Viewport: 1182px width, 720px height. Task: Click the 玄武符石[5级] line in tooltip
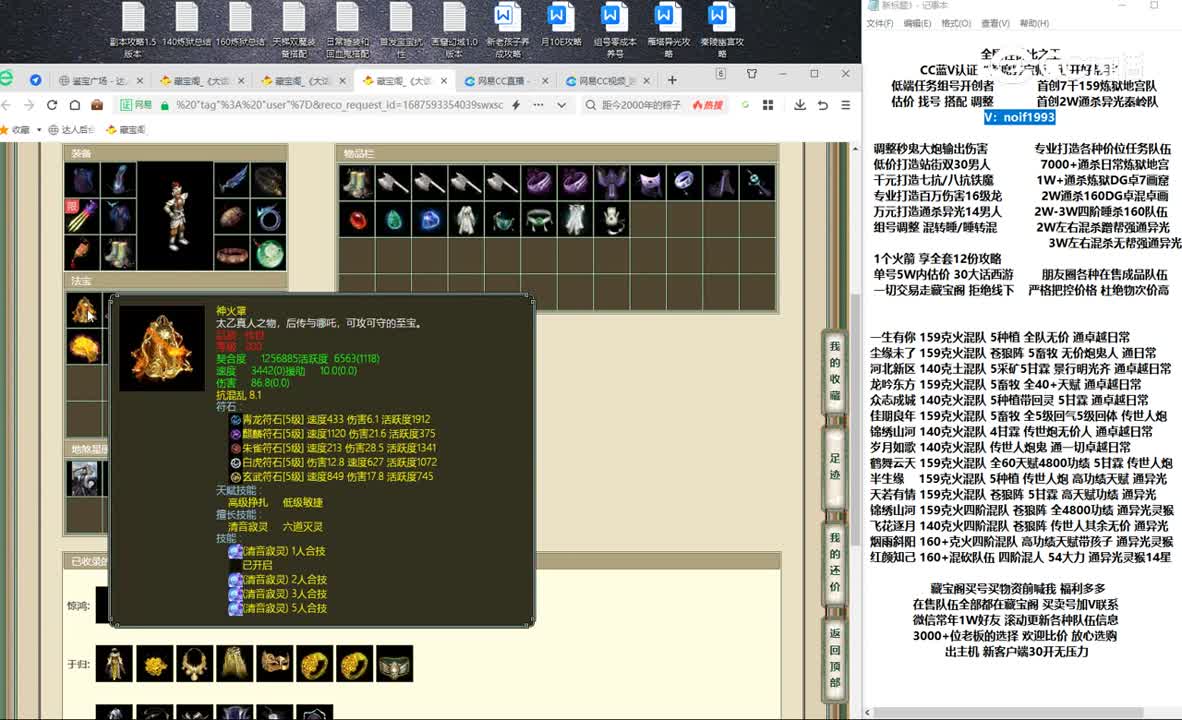click(332, 476)
